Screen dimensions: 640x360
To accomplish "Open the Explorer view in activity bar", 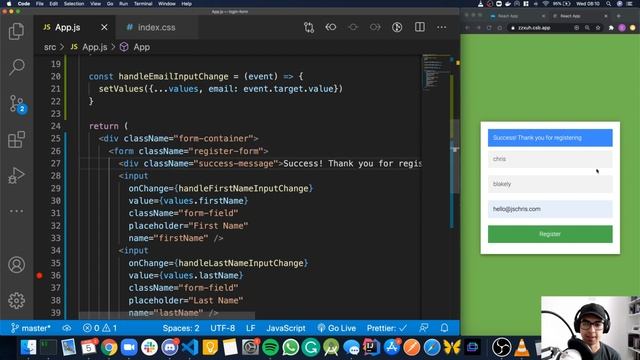I will tap(16, 31).
